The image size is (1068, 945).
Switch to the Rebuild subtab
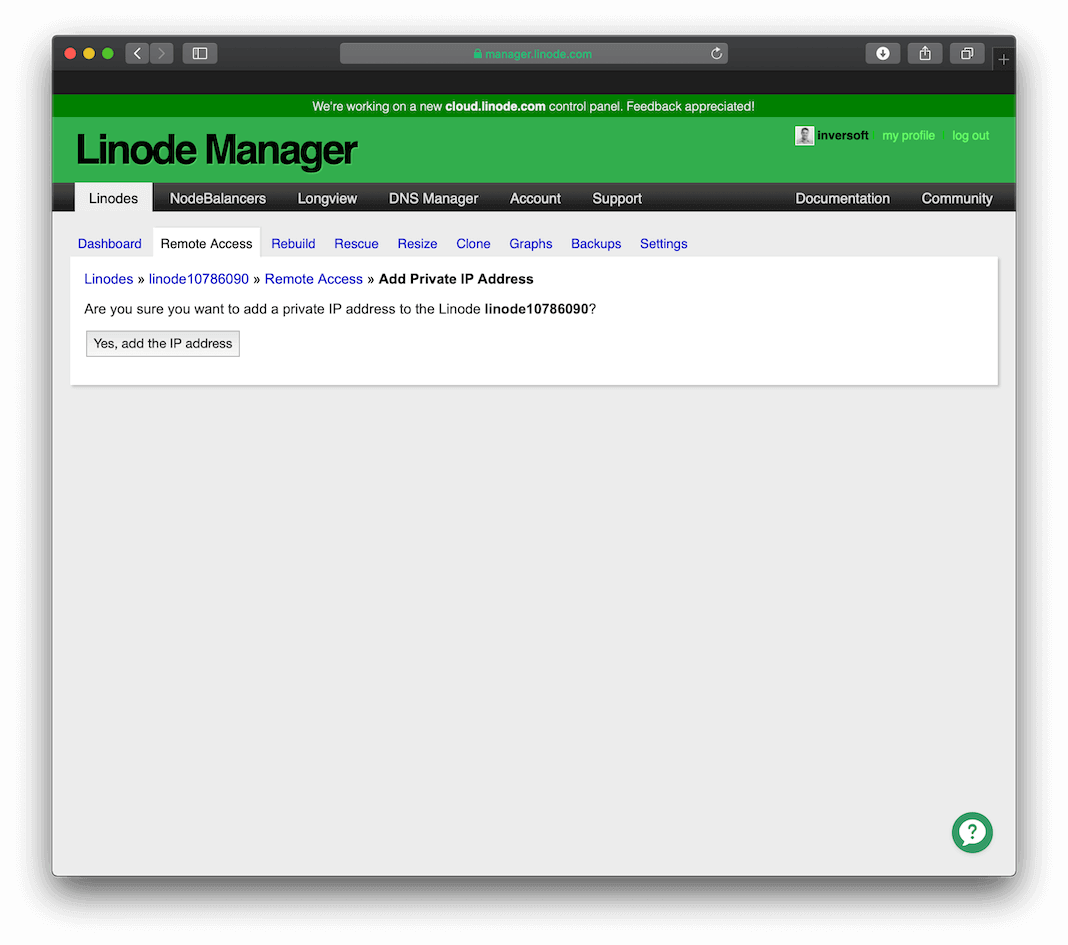coord(293,244)
